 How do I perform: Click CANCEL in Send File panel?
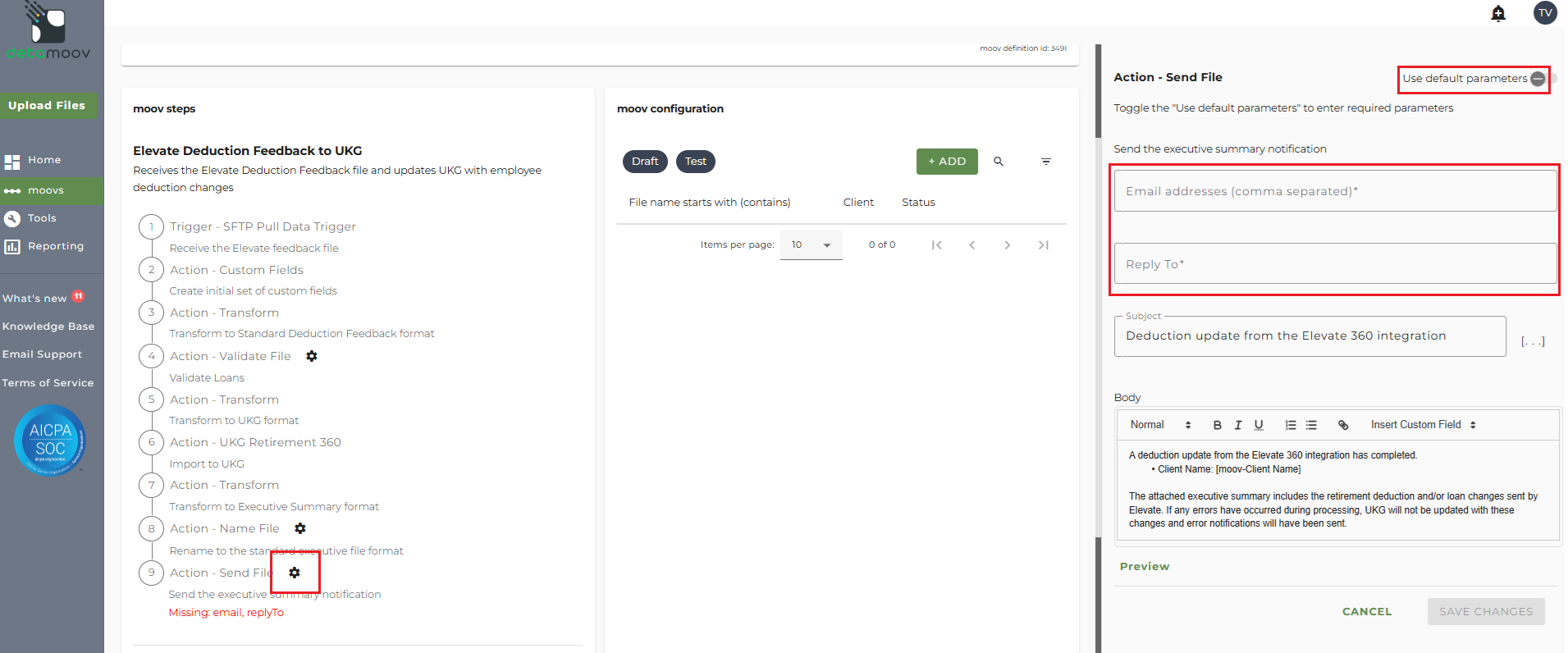tap(1367, 612)
